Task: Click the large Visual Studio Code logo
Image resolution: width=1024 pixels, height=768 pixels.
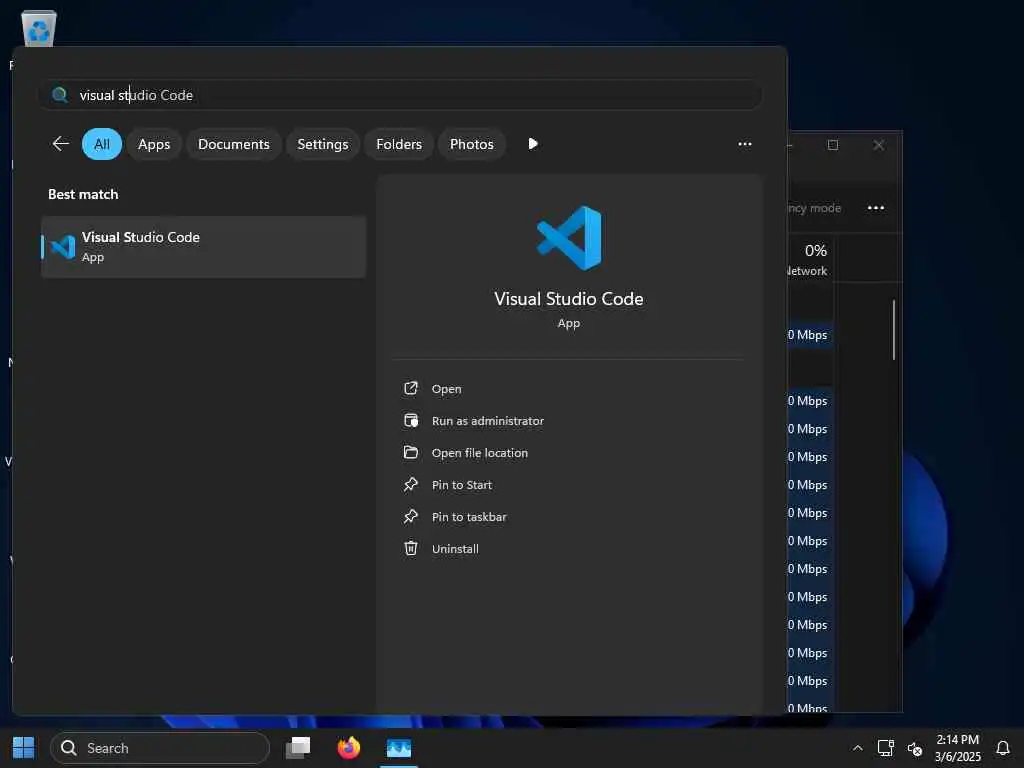Action: 569,238
